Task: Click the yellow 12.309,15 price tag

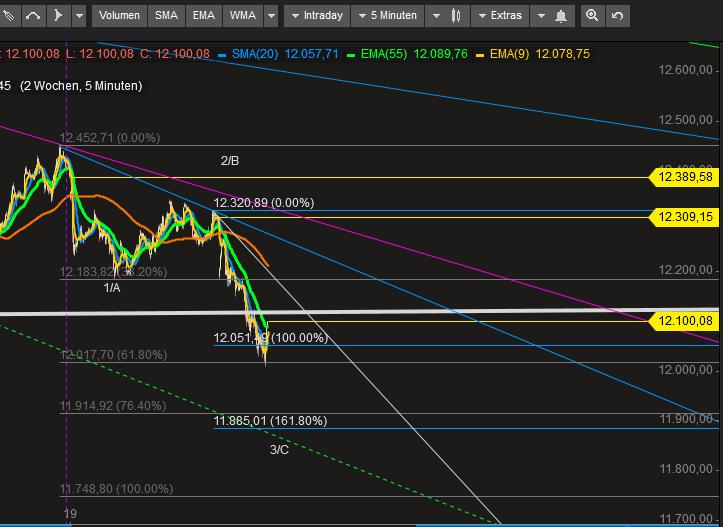Action: point(684,217)
